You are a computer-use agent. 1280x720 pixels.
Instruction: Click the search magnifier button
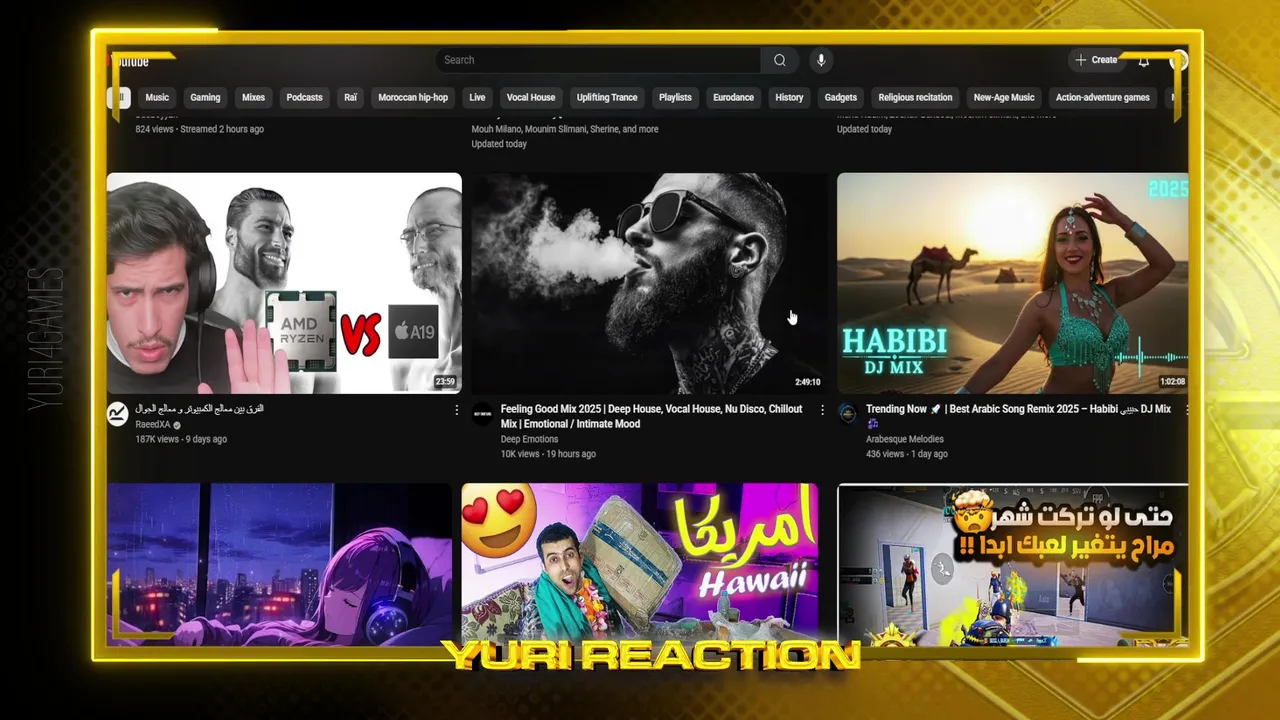point(779,60)
